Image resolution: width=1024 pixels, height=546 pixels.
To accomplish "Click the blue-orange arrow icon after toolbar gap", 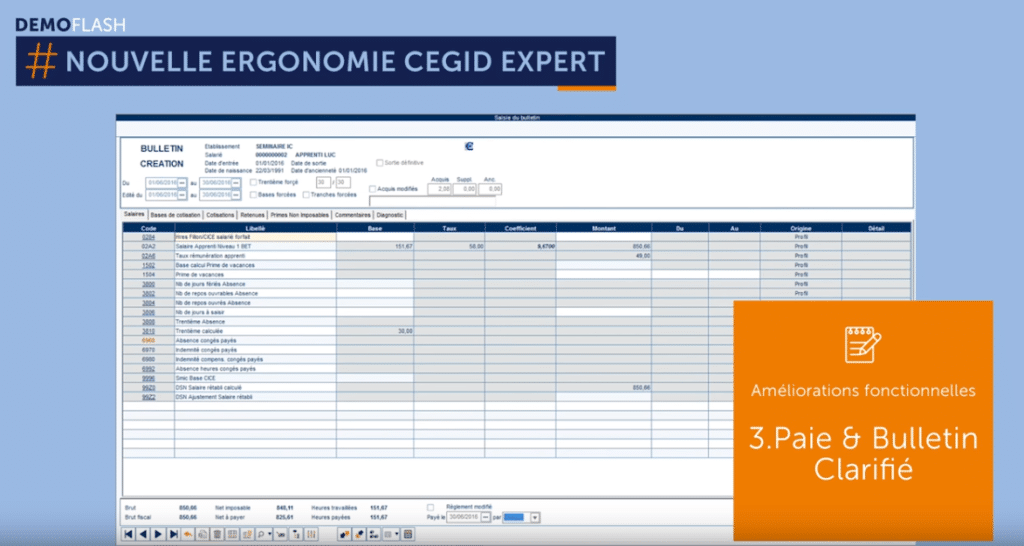I will click(x=344, y=534).
